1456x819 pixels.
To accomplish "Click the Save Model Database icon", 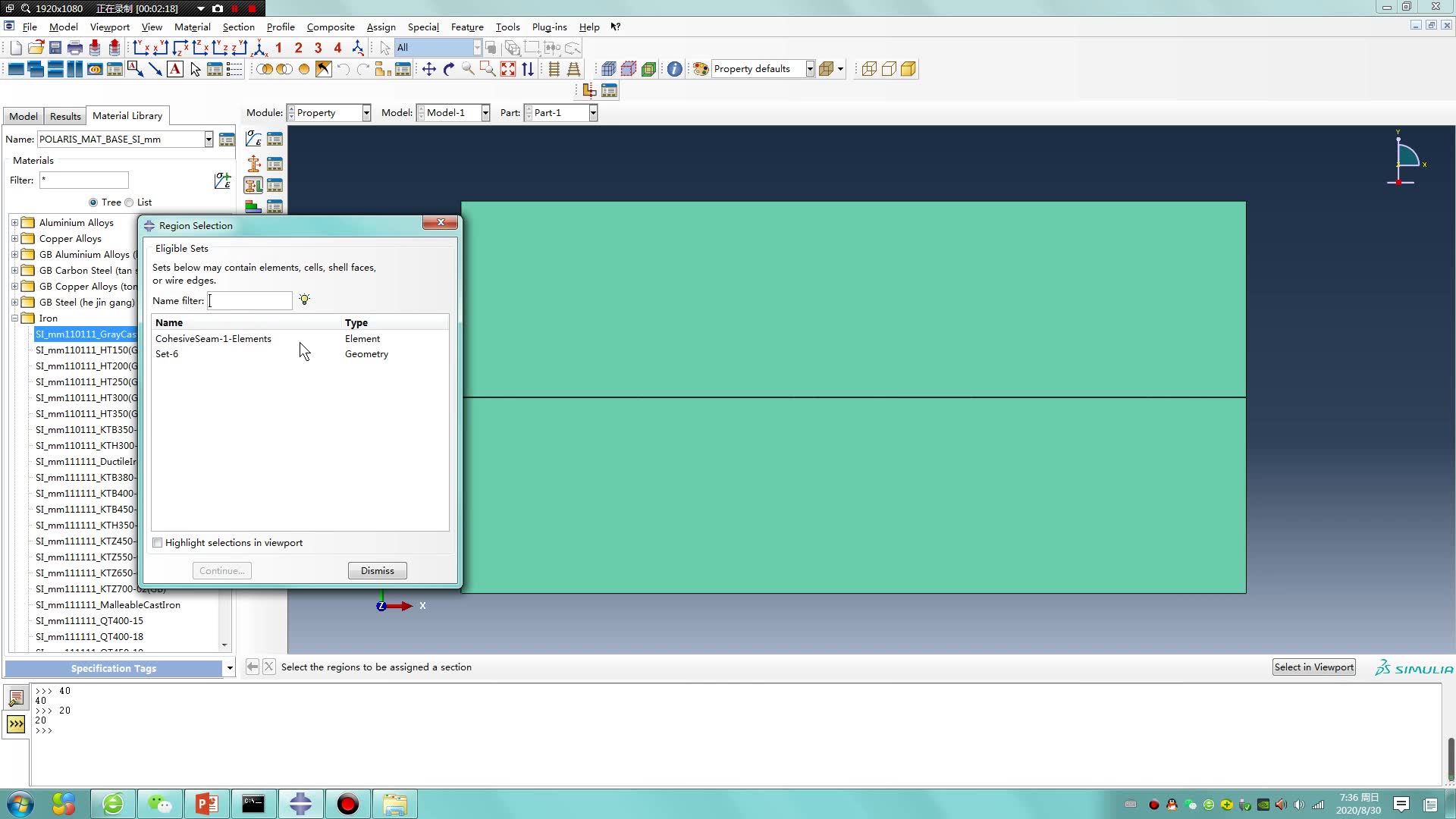I will point(55,48).
